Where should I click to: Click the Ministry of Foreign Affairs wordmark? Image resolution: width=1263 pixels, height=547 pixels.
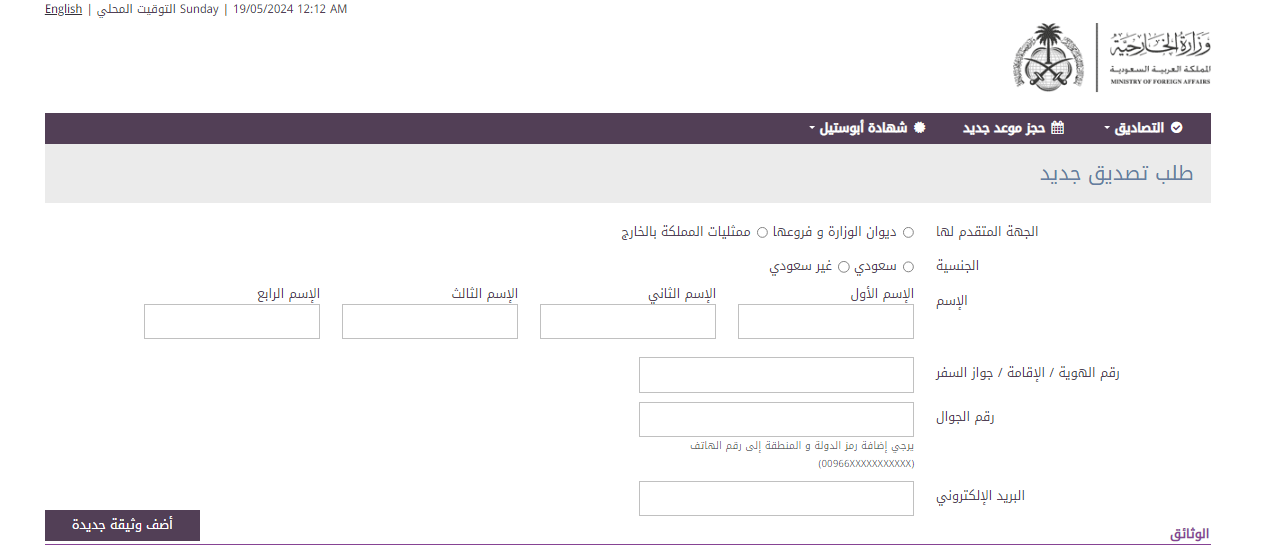coord(1160,59)
